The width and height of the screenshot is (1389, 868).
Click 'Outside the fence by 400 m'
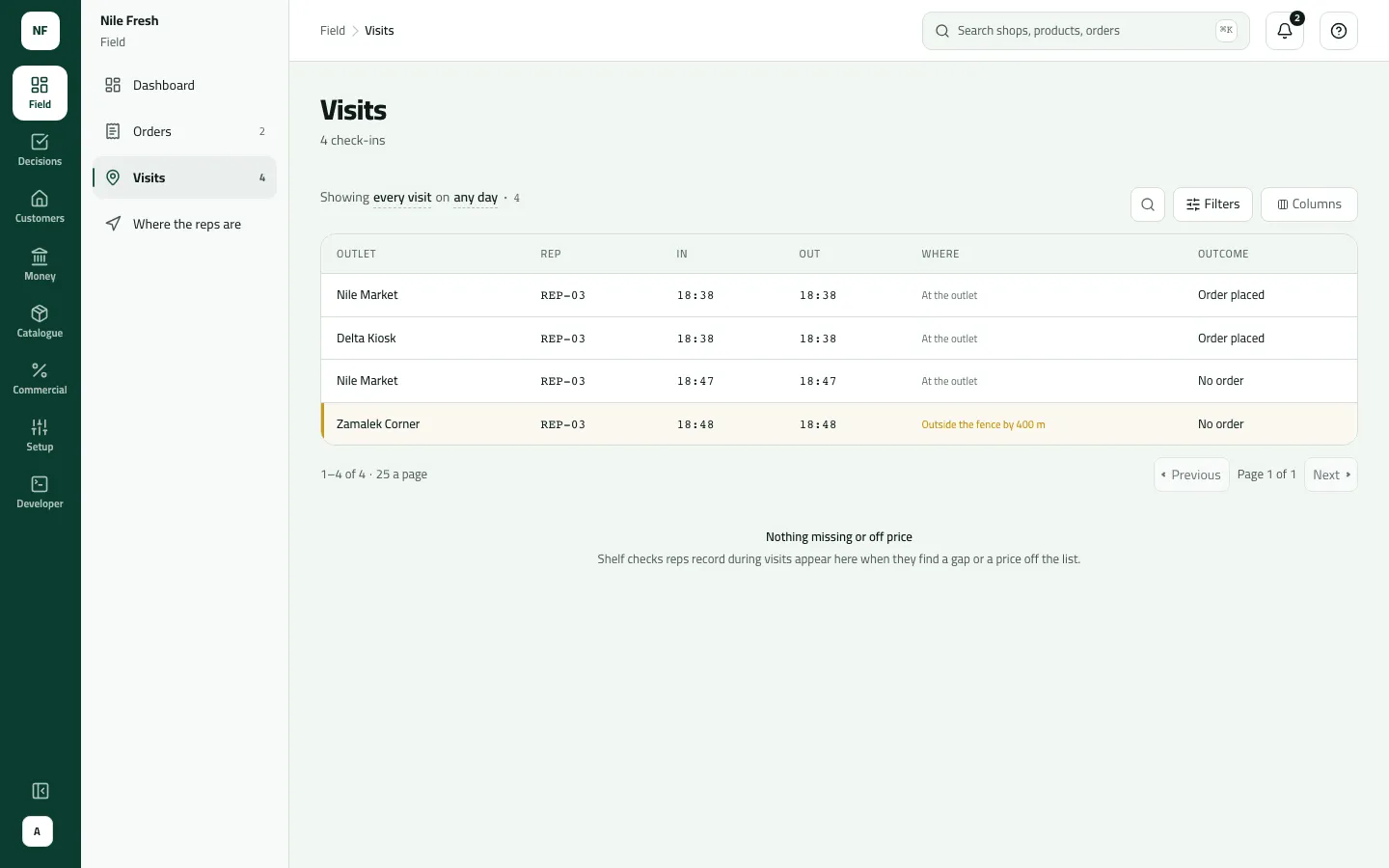983,424
